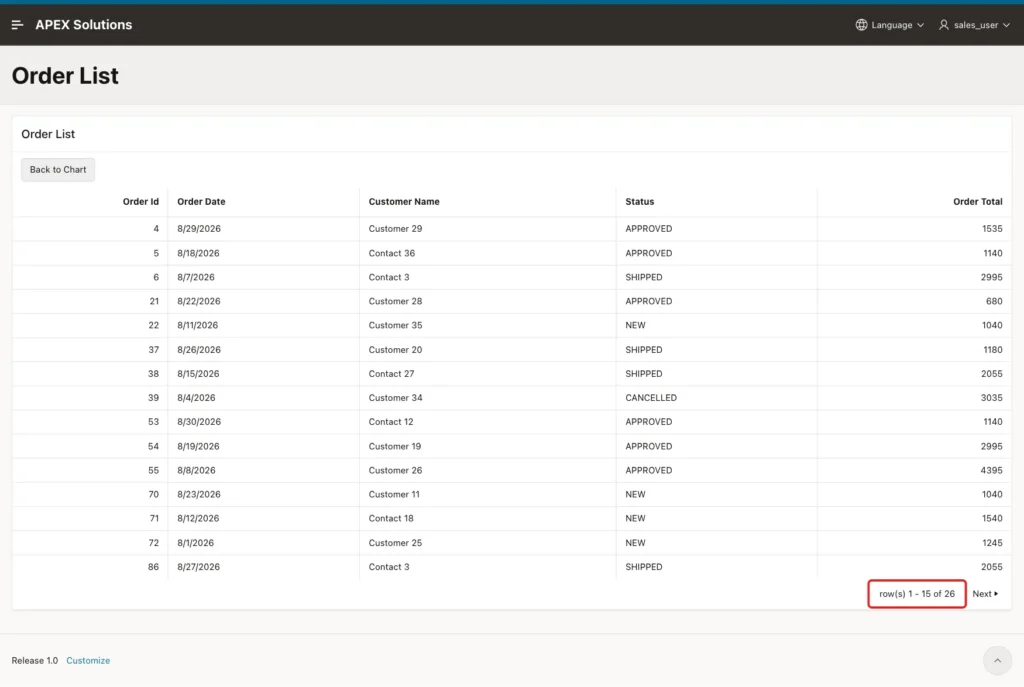Screen dimensions: 1024x687
Task: Click order id 53 cell
Action: [x=153, y=422]
